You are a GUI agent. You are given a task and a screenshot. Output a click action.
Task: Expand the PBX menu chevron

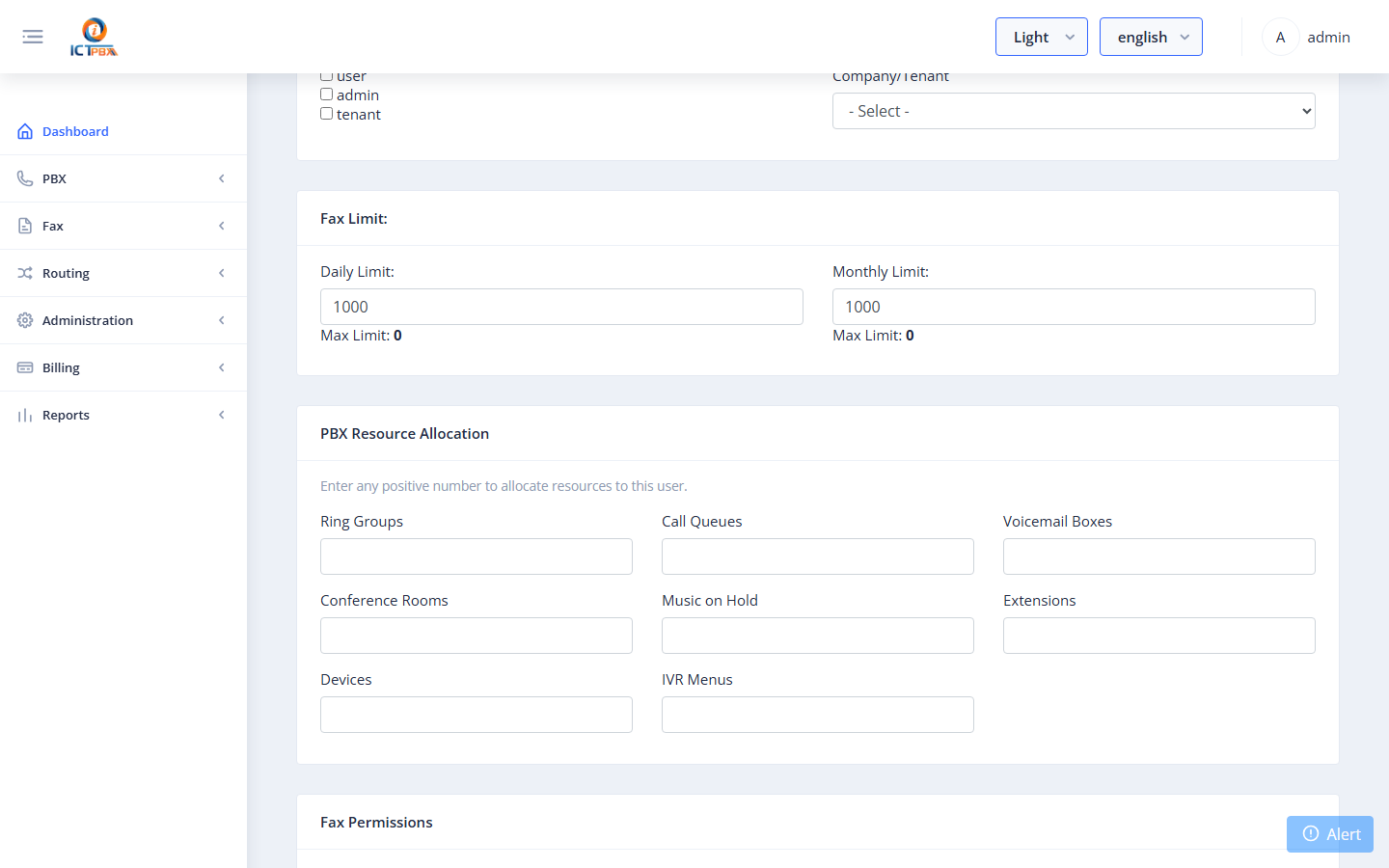tap(222, 178)
